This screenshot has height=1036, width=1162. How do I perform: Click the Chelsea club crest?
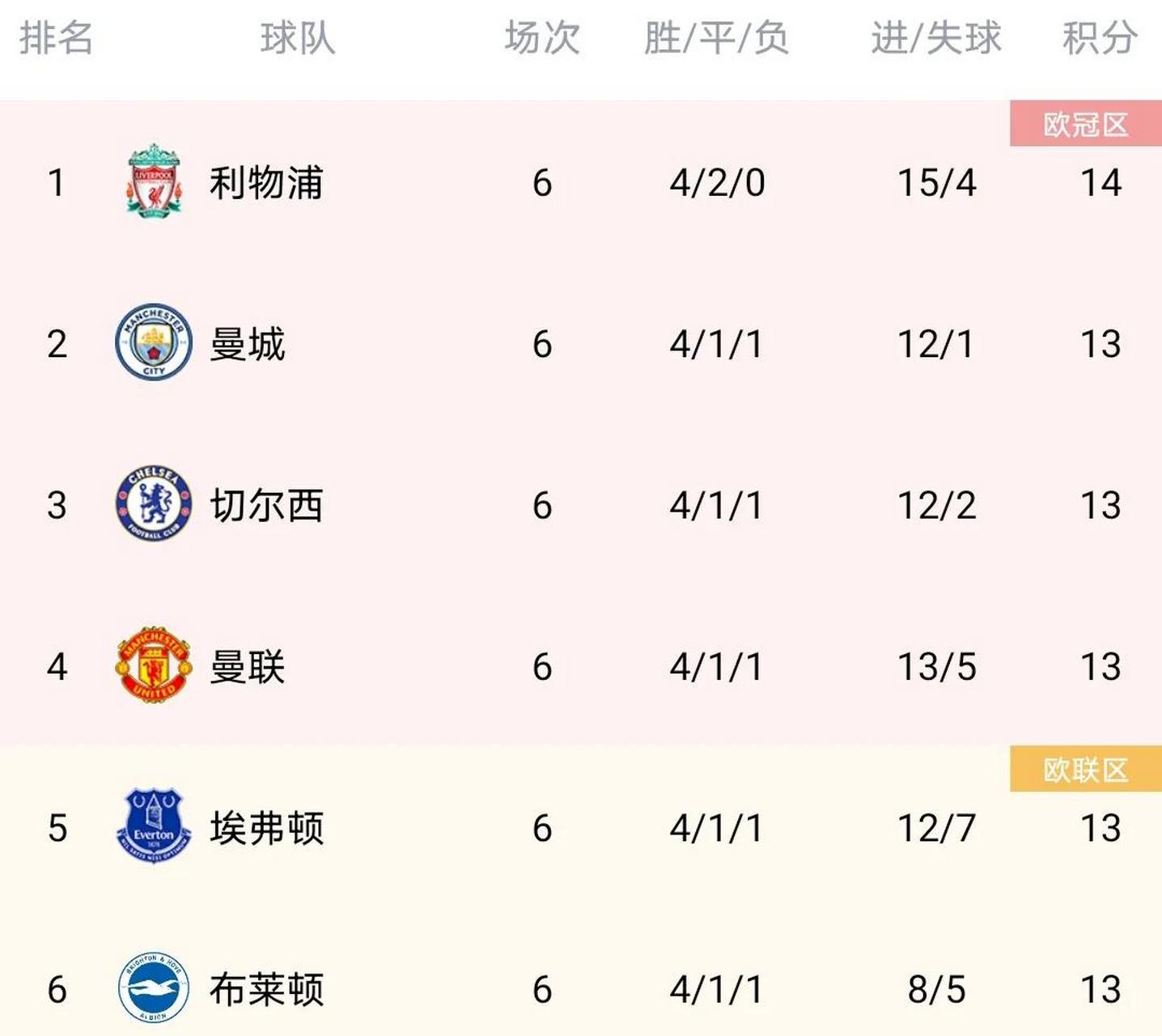(x=154, y=503)
